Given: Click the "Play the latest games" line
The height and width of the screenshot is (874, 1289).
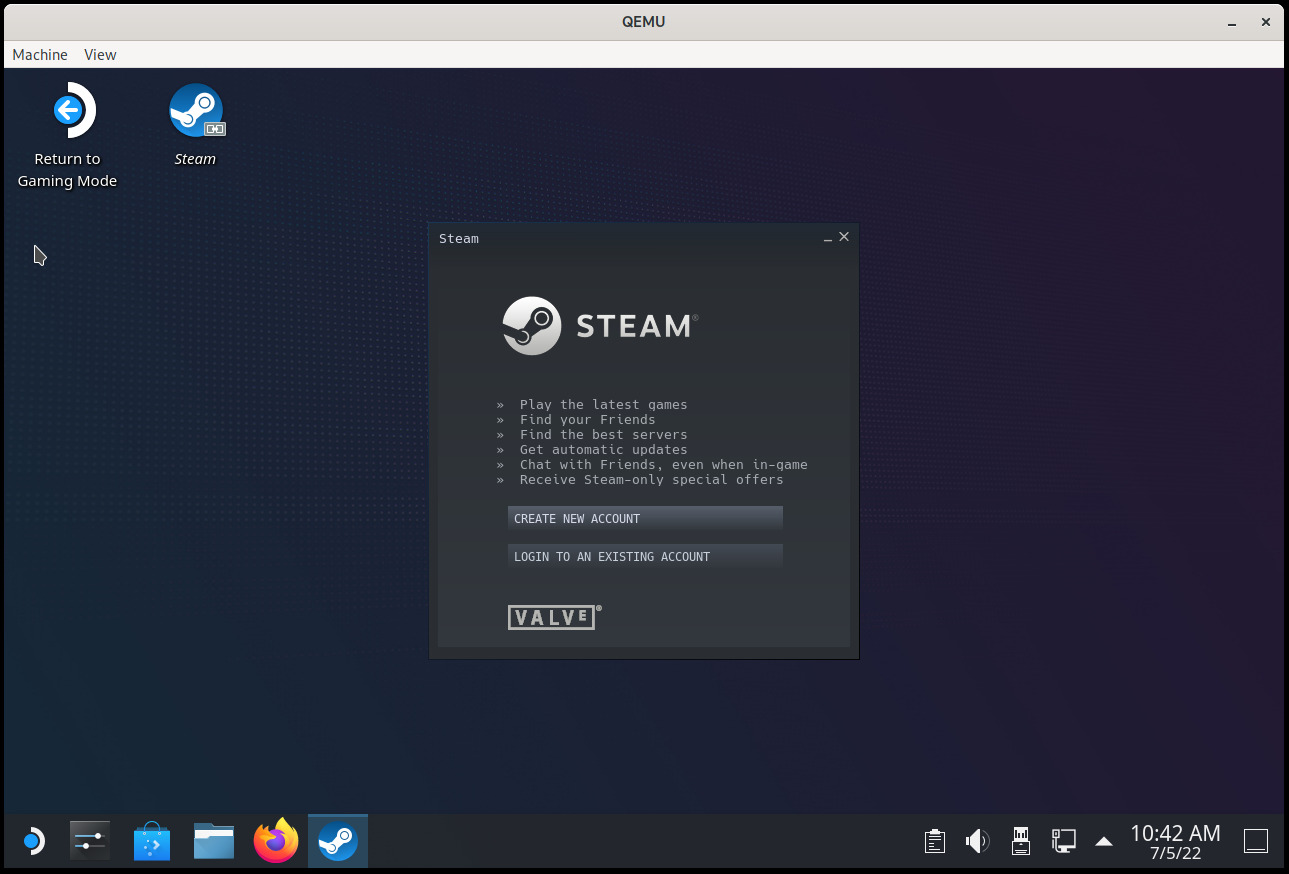Looking at the screenshot, I should 604,405.
